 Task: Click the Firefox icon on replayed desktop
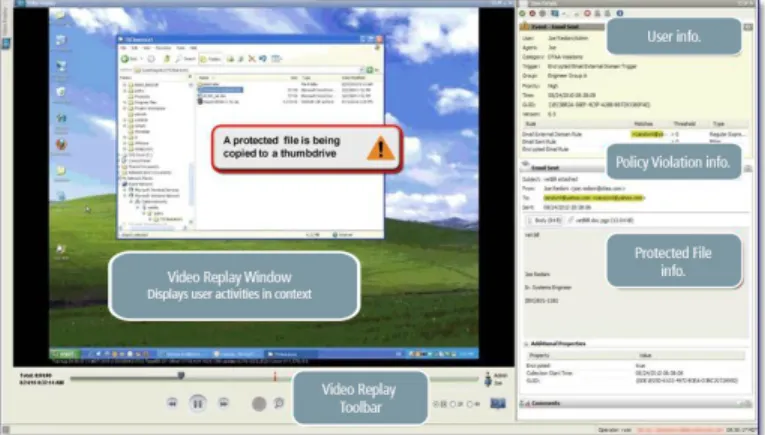point(61,144)
